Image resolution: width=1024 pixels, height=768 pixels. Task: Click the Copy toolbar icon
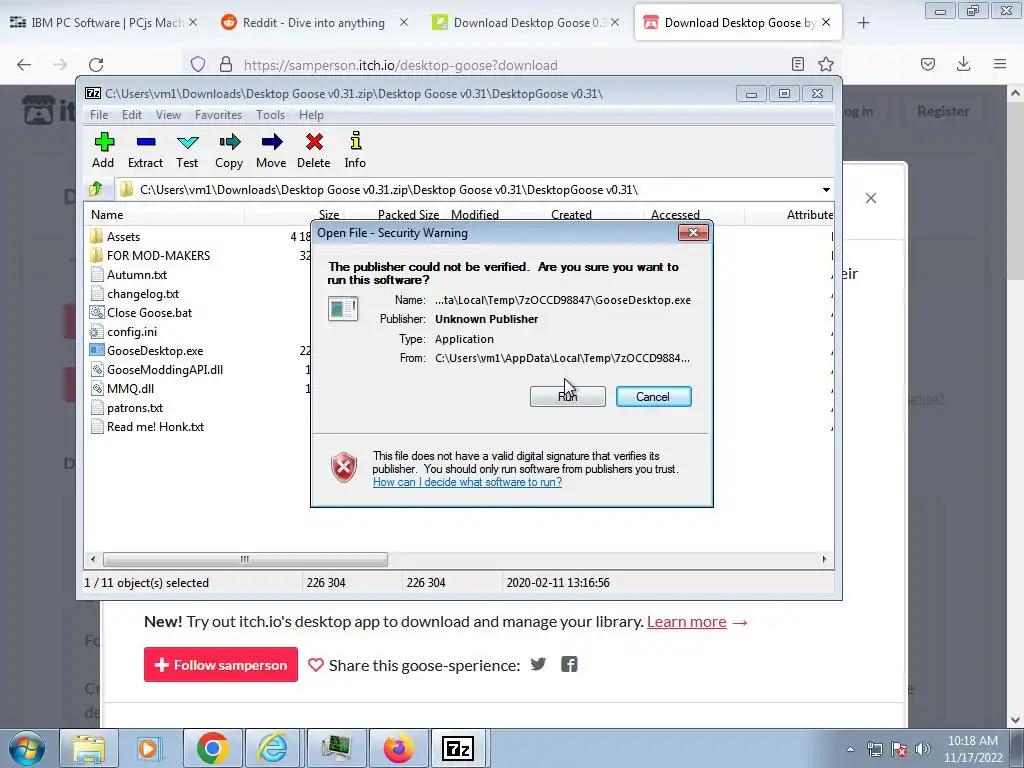229,150
